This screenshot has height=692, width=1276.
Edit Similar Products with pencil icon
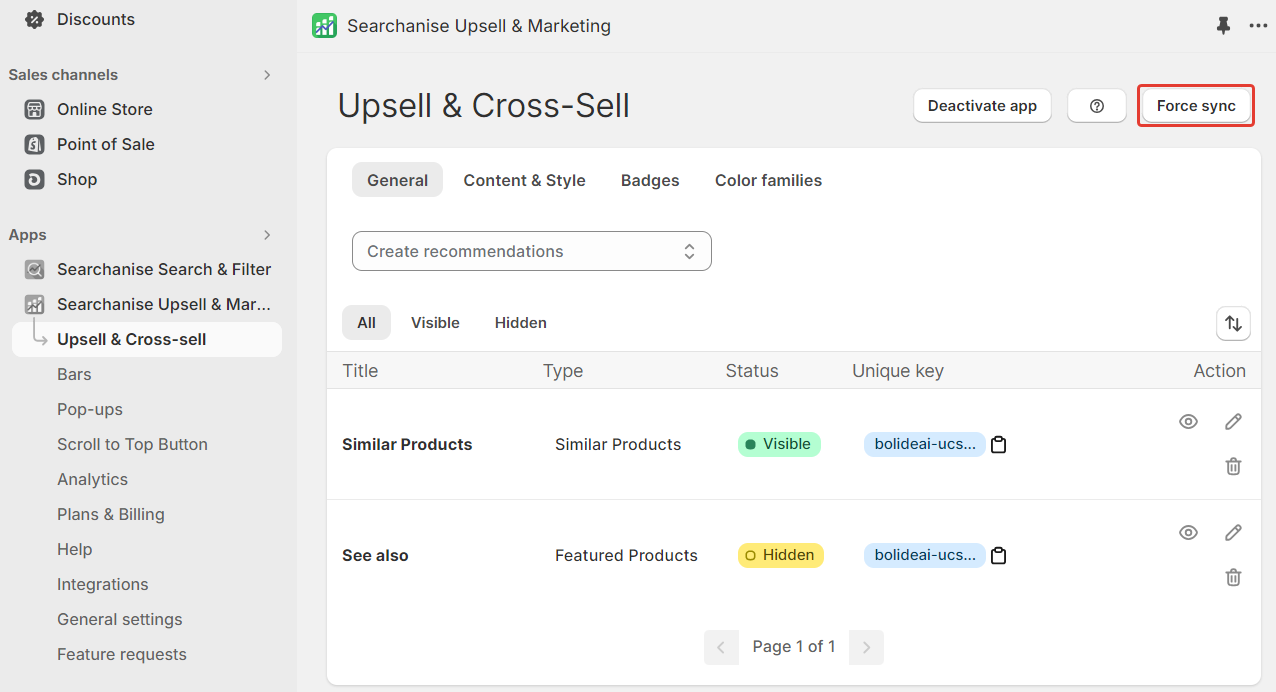[1233, 421]
